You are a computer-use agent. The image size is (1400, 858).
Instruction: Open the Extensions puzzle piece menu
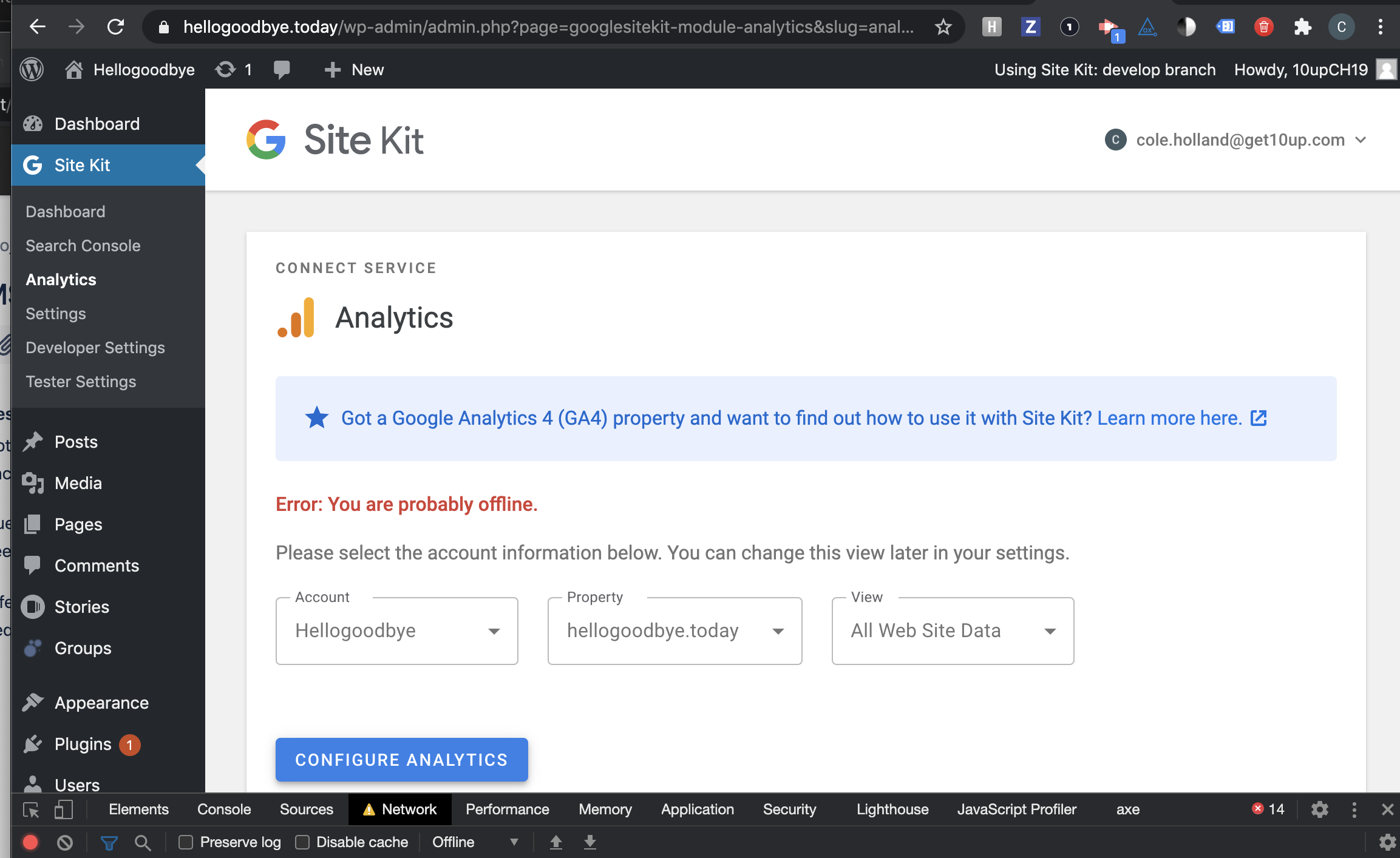[1303, 27]
